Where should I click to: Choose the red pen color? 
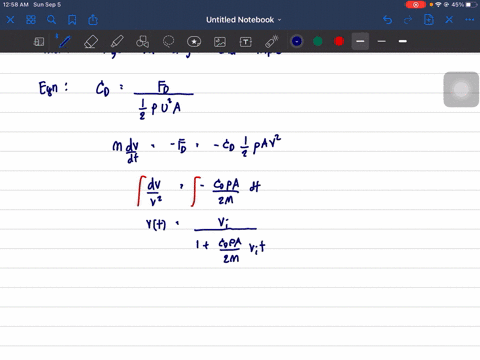[339, 41]
